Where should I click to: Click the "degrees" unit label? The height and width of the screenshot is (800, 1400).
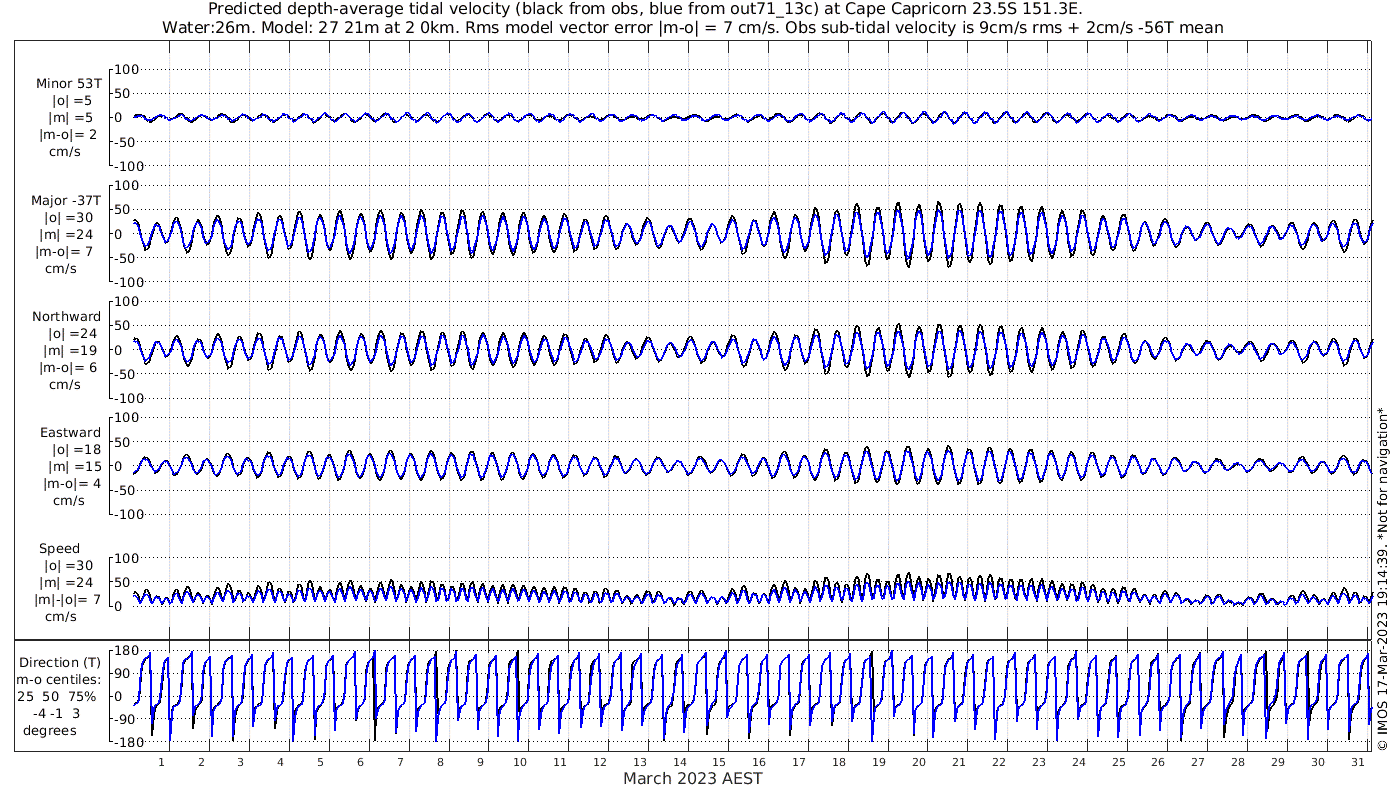tap(51, 731)
